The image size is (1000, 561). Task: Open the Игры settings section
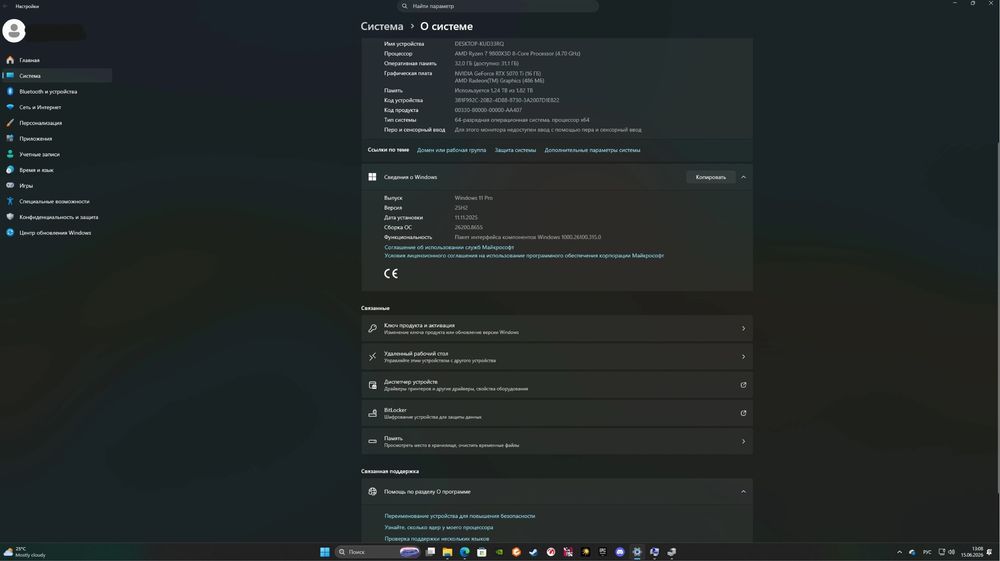[x=56, y=186]
